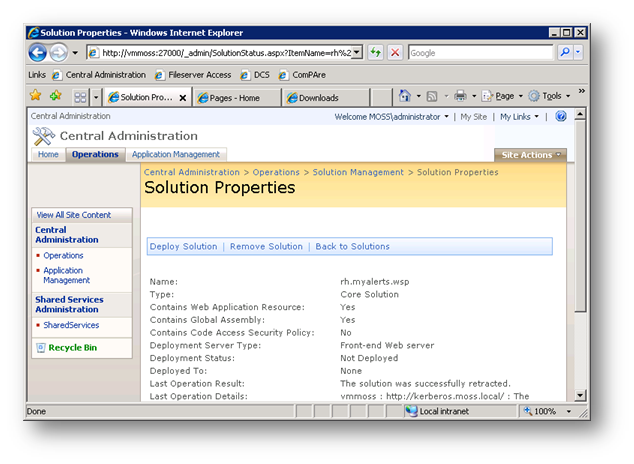Click the page scrollbar down arrow
The height and width of the screenshot is (464, 634).
pyautogui.click(x=580, y=395)
